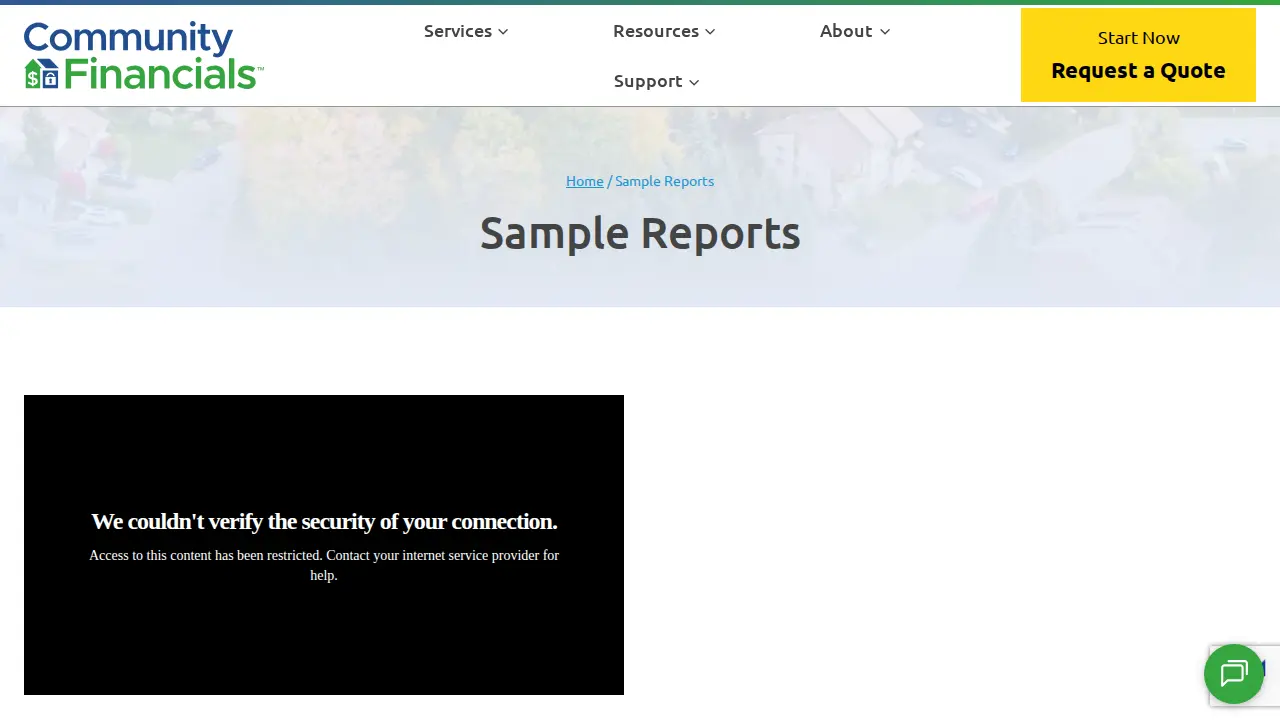Click the Sample Reports page heading
The height and width of the screenshot is (720, 1280).
pos(640,232)
